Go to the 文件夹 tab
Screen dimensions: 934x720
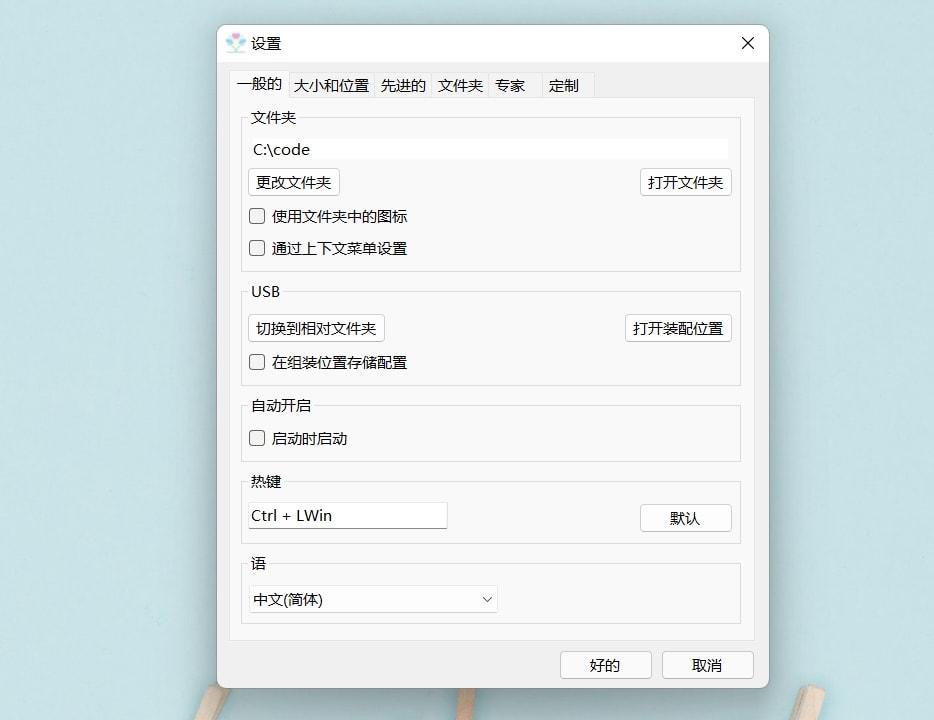[x=460, y=86]
